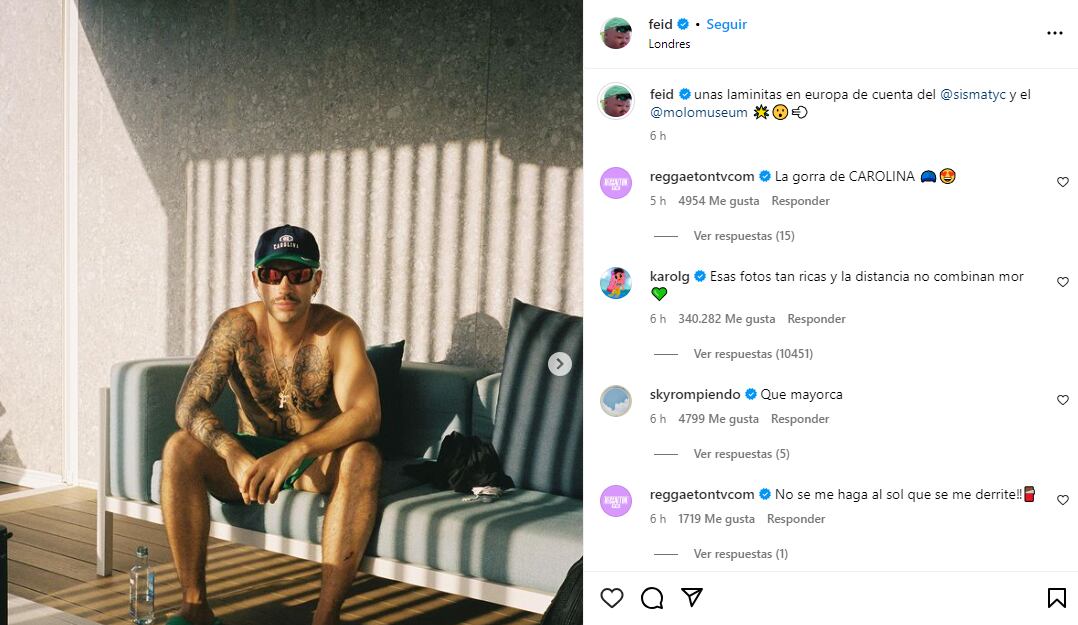The width and height of the screenshot is (1078, 625).
Task: Like reggaetontvcom's first comment heart icon
Action: point(1063,183)
